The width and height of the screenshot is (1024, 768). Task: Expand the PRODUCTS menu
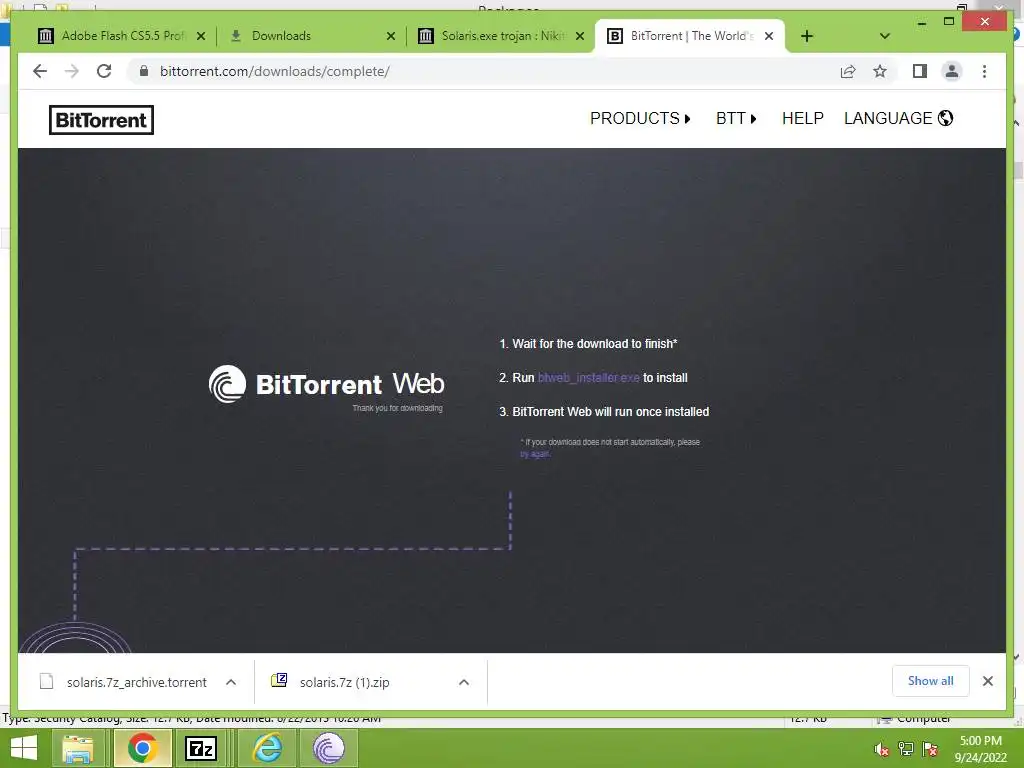640,118
